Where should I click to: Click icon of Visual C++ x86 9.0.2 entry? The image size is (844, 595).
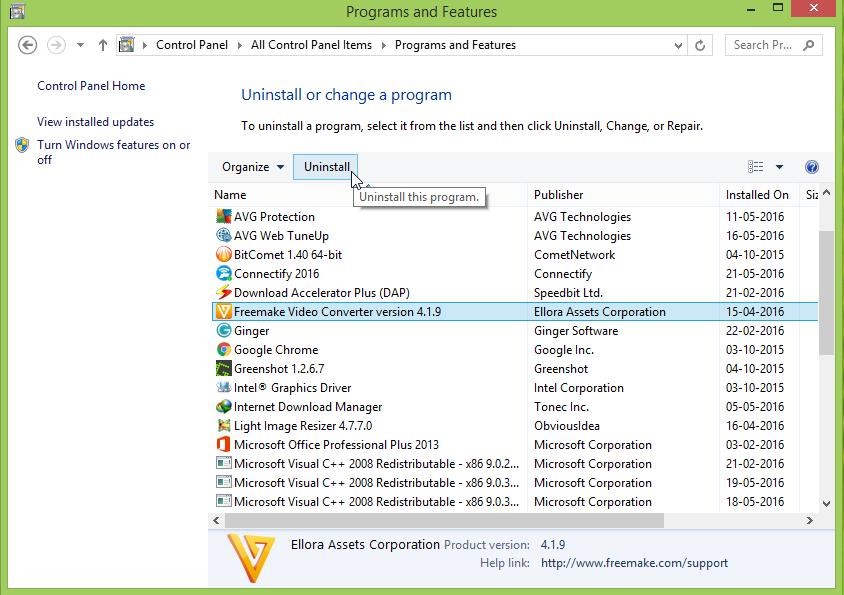(223, 463)
